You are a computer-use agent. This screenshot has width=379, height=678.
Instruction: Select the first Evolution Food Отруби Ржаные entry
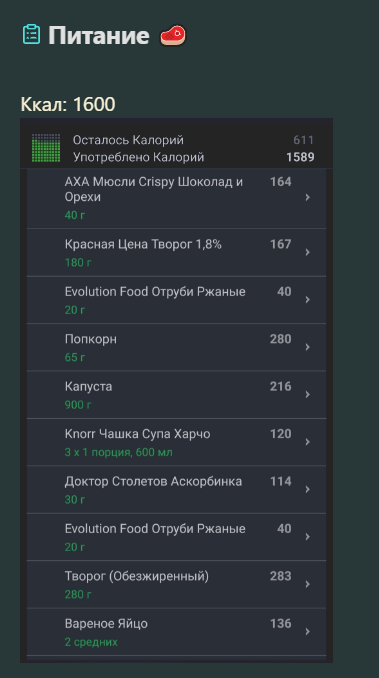click(176, 300)
